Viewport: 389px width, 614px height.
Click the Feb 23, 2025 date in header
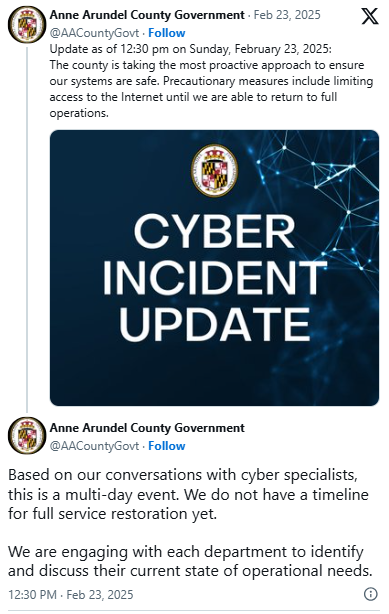pyautogui.click(x=287, y=15)
